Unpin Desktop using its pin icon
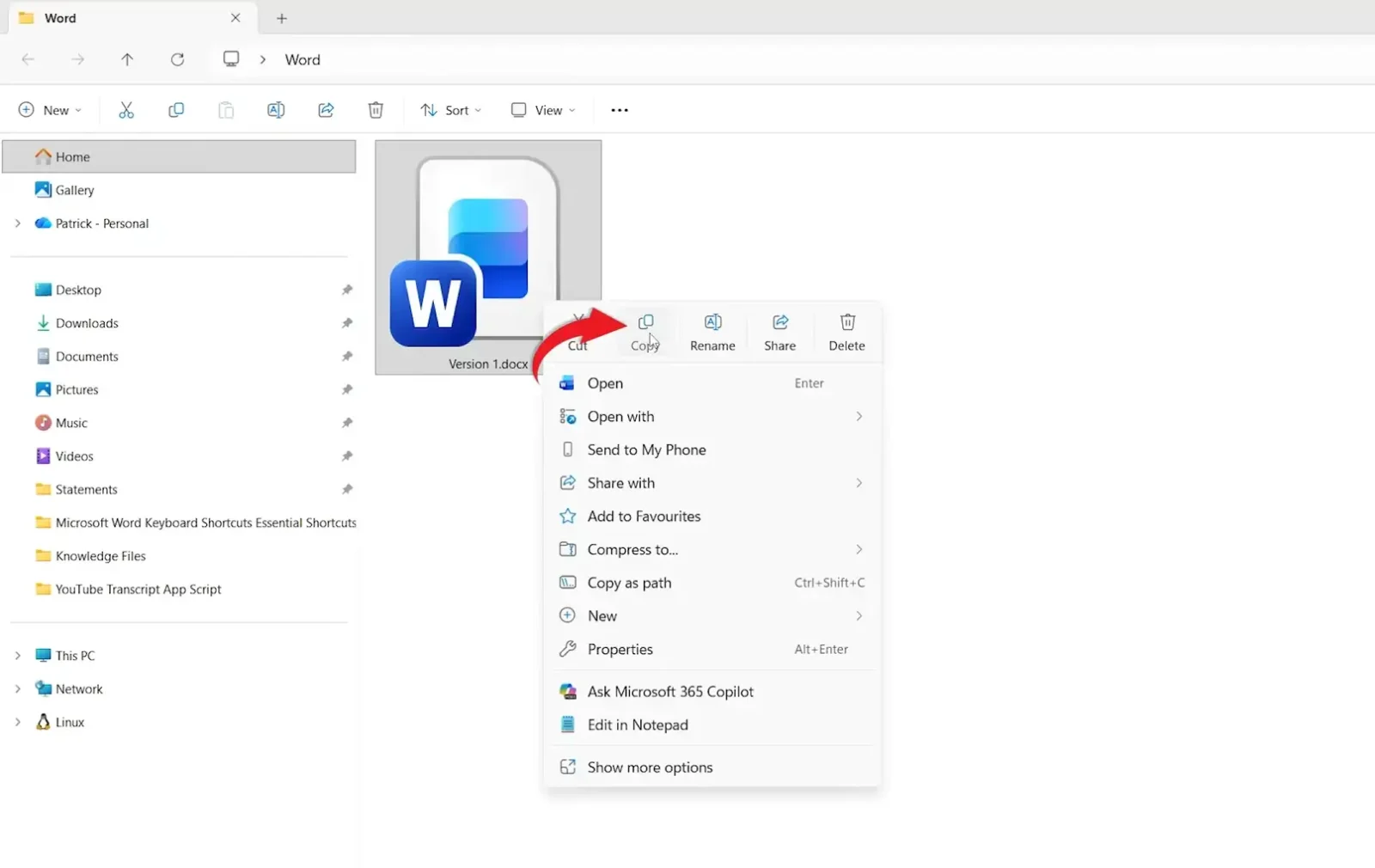The width and height of the screenshot is (1375, 868). pyautogui.click(x=347, y=290)
